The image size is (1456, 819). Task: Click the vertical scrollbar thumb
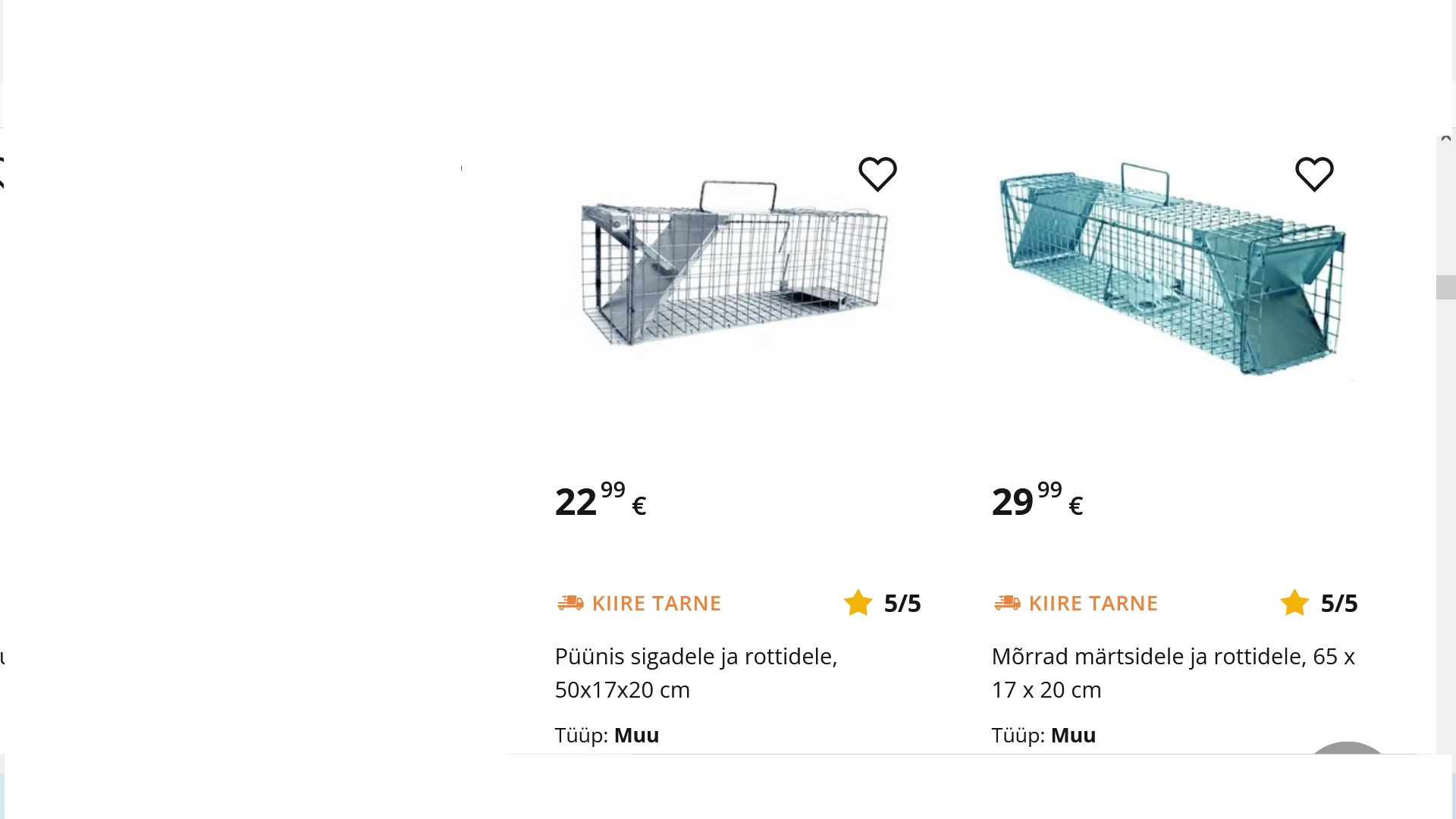click(x=1445, y=287)
